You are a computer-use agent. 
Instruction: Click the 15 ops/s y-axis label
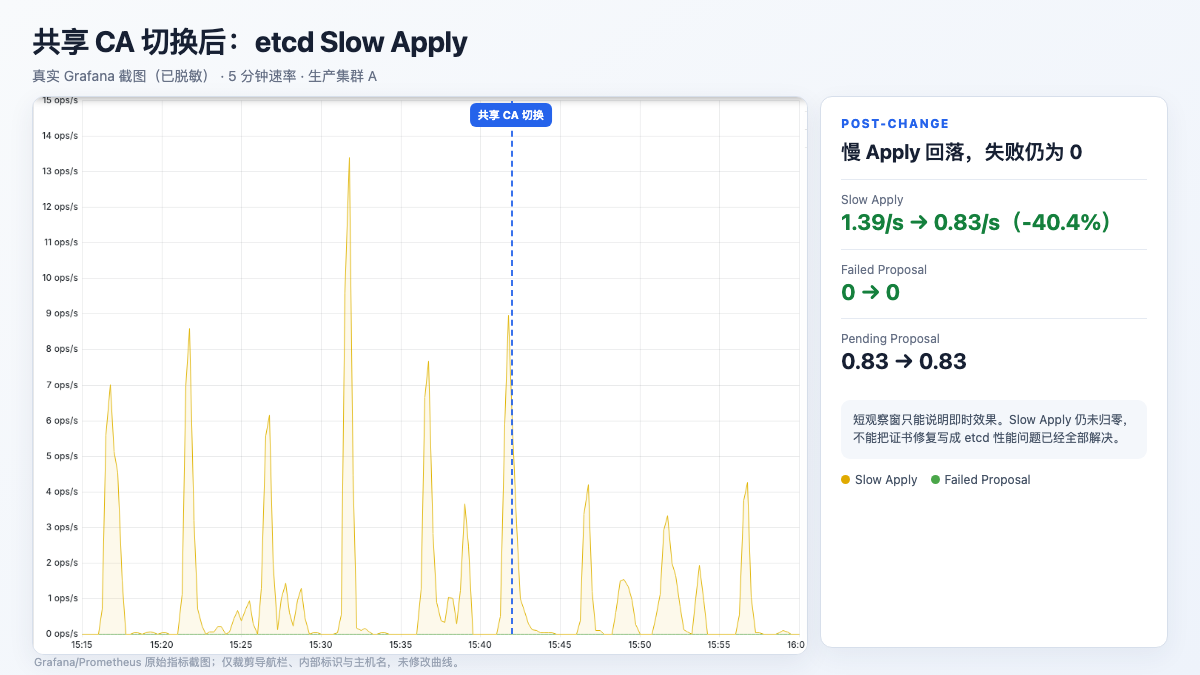(x=60, y=101)
